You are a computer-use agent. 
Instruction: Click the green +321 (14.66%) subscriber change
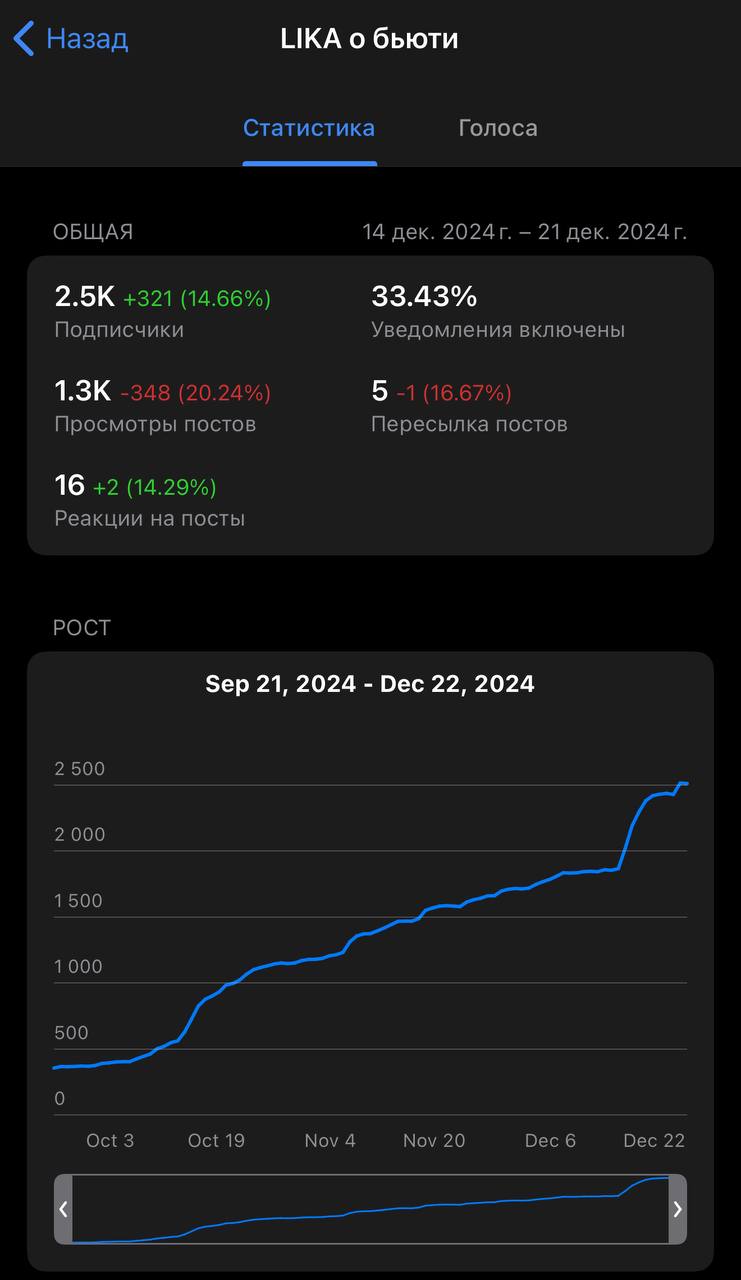(x=197, y=298)
